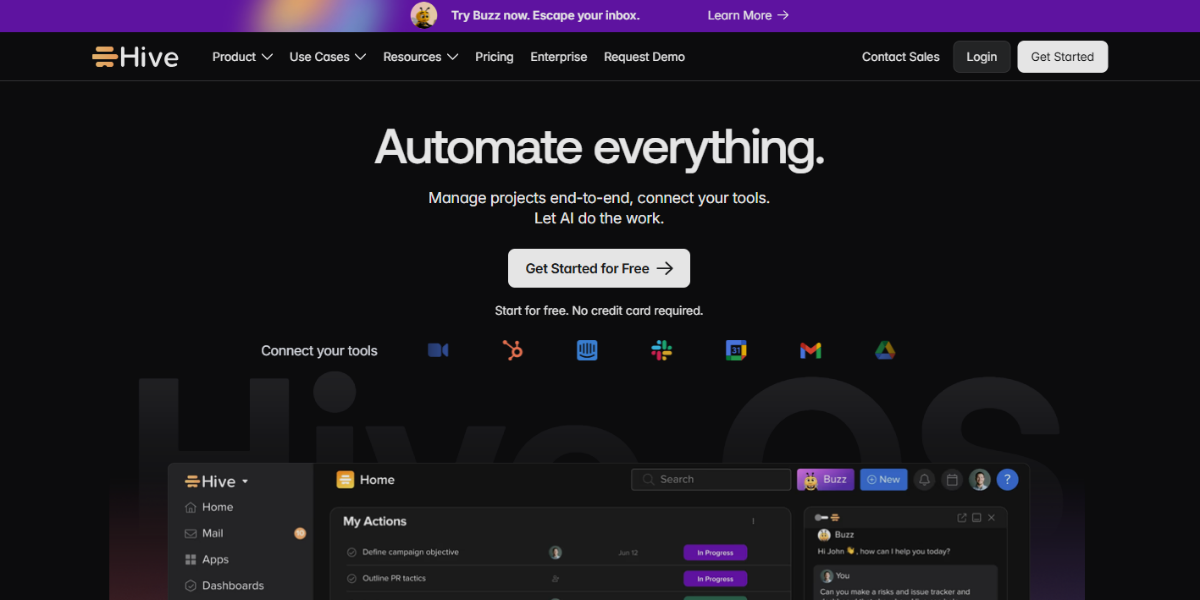
Task: Expand the Product dropdown menu
Action: [x=242, y=57]
